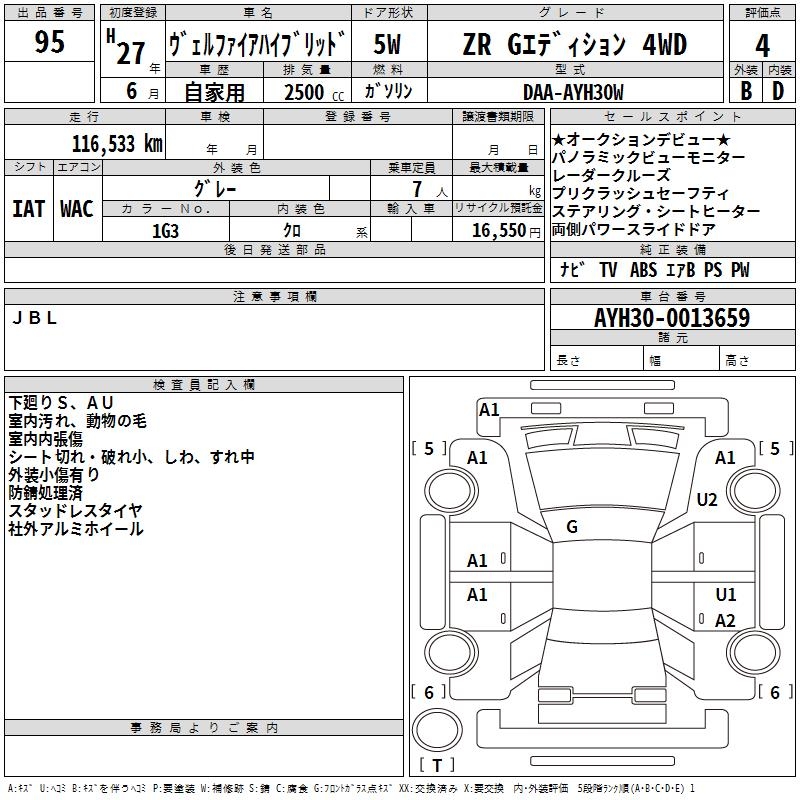Click the seating capacity 7 人
Screen dimensions: 800x800
tap(430, 190)
